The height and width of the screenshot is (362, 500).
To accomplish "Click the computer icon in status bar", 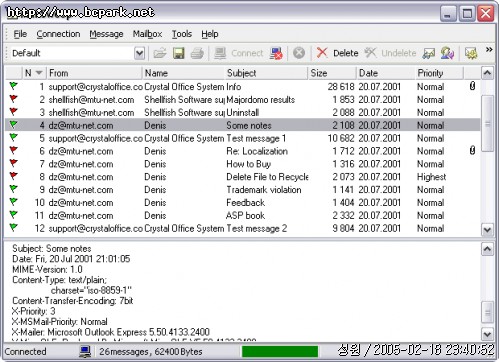I will click(x=85, y=351).
